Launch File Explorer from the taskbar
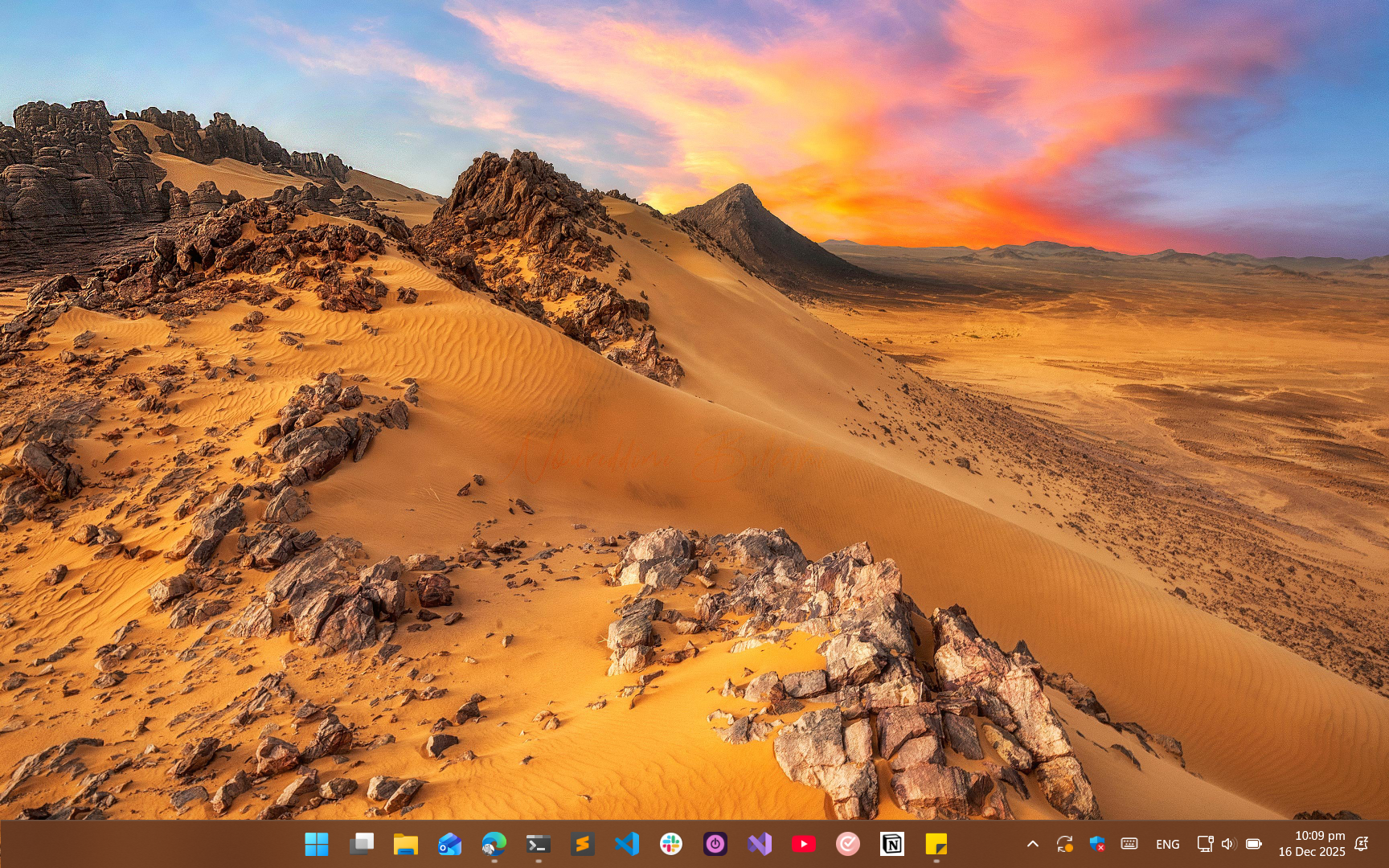This screenshot has height=868, width=1389. tap(406, 844)
